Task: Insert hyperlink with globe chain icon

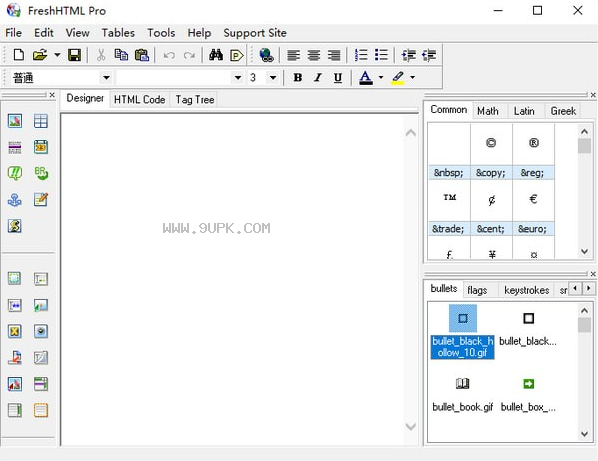Action: [266, 55]
